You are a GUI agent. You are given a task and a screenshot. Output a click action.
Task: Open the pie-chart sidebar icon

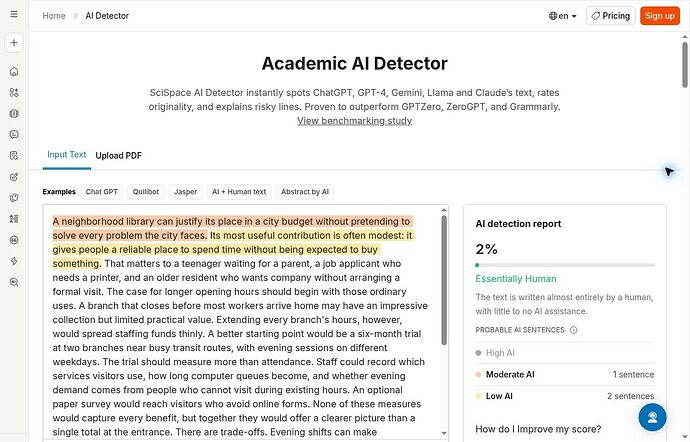(x=14, y=198)
